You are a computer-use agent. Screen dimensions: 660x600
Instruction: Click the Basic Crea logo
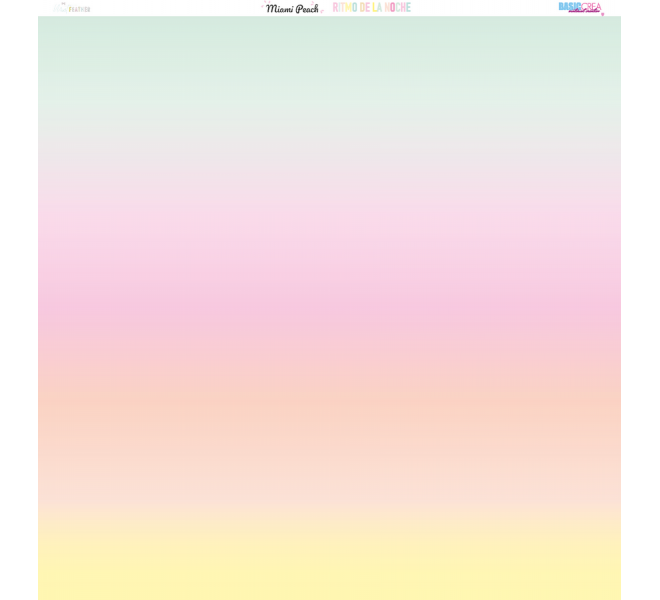coord(580,7)
